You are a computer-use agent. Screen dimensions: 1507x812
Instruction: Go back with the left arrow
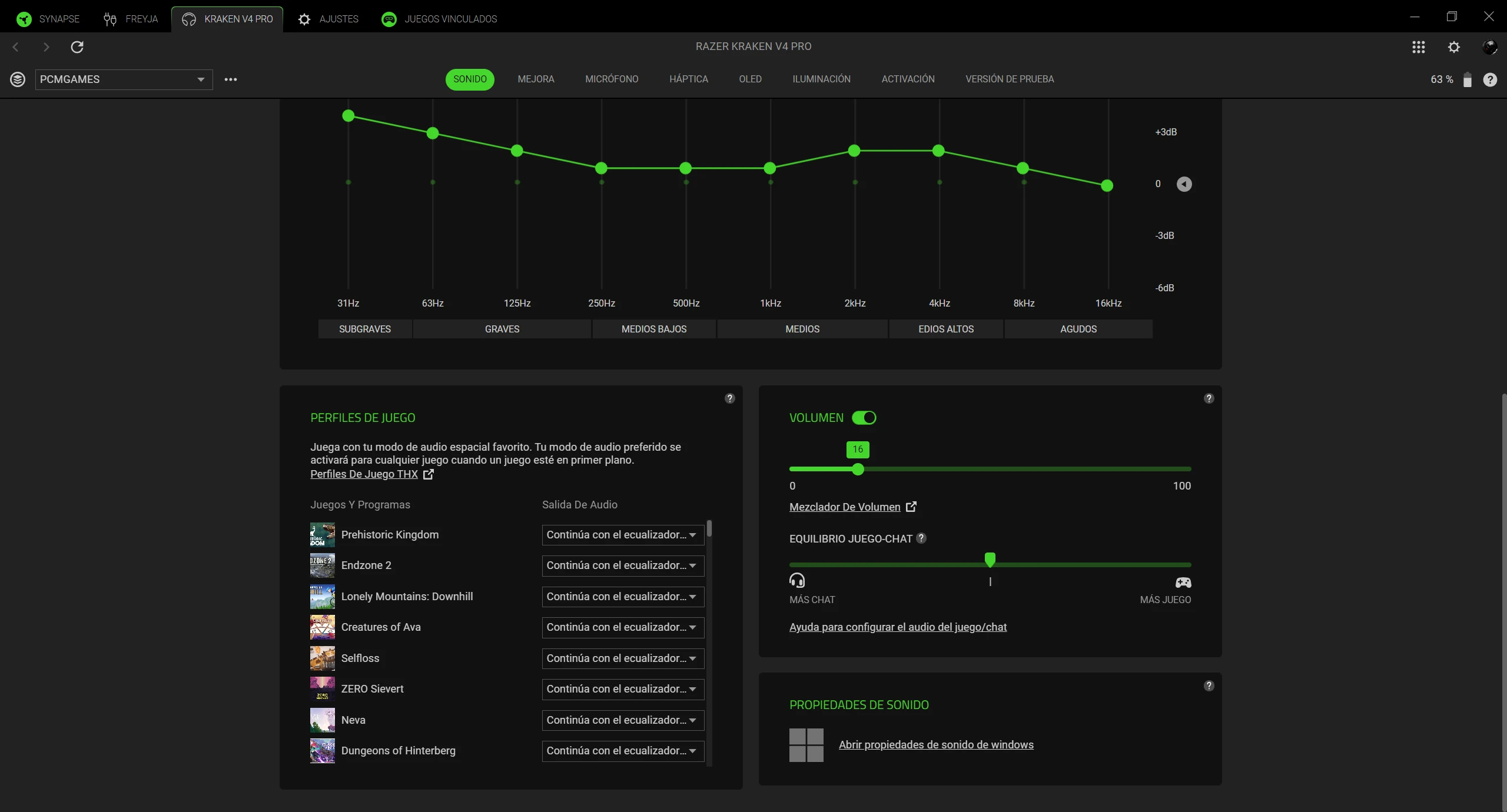coord(16,47)
